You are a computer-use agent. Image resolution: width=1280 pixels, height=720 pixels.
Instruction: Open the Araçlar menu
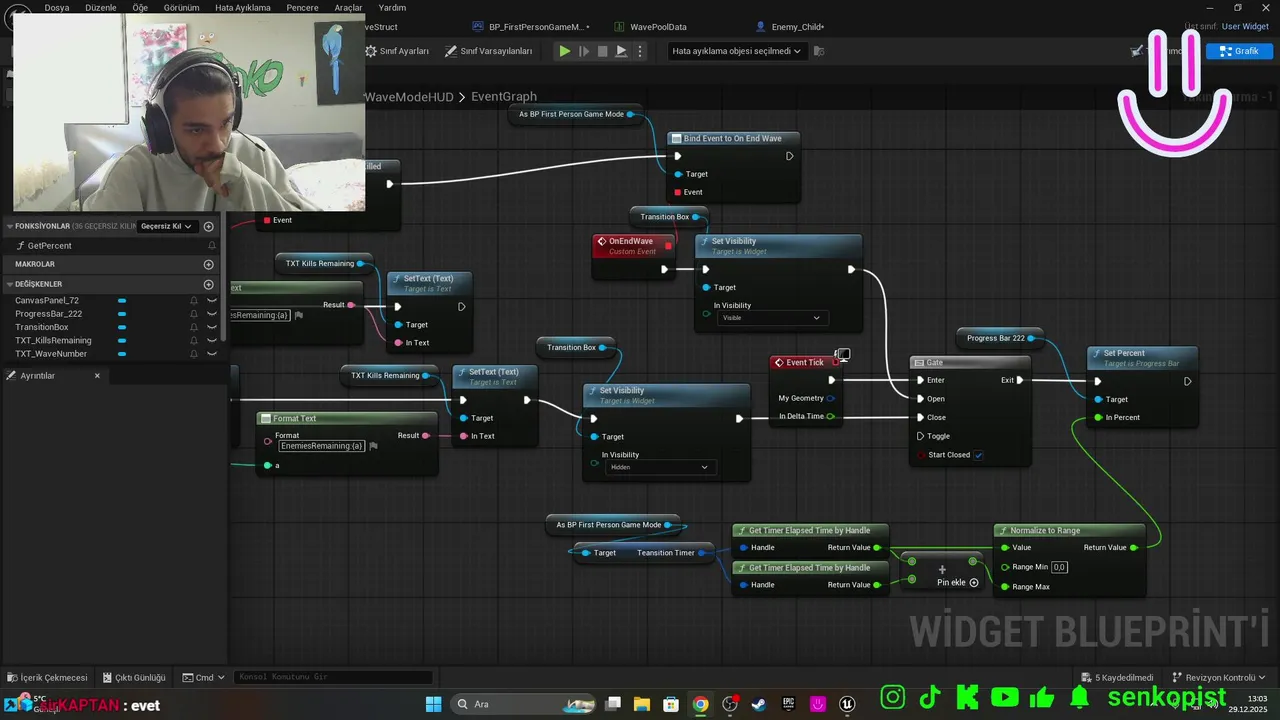(349, 7)
